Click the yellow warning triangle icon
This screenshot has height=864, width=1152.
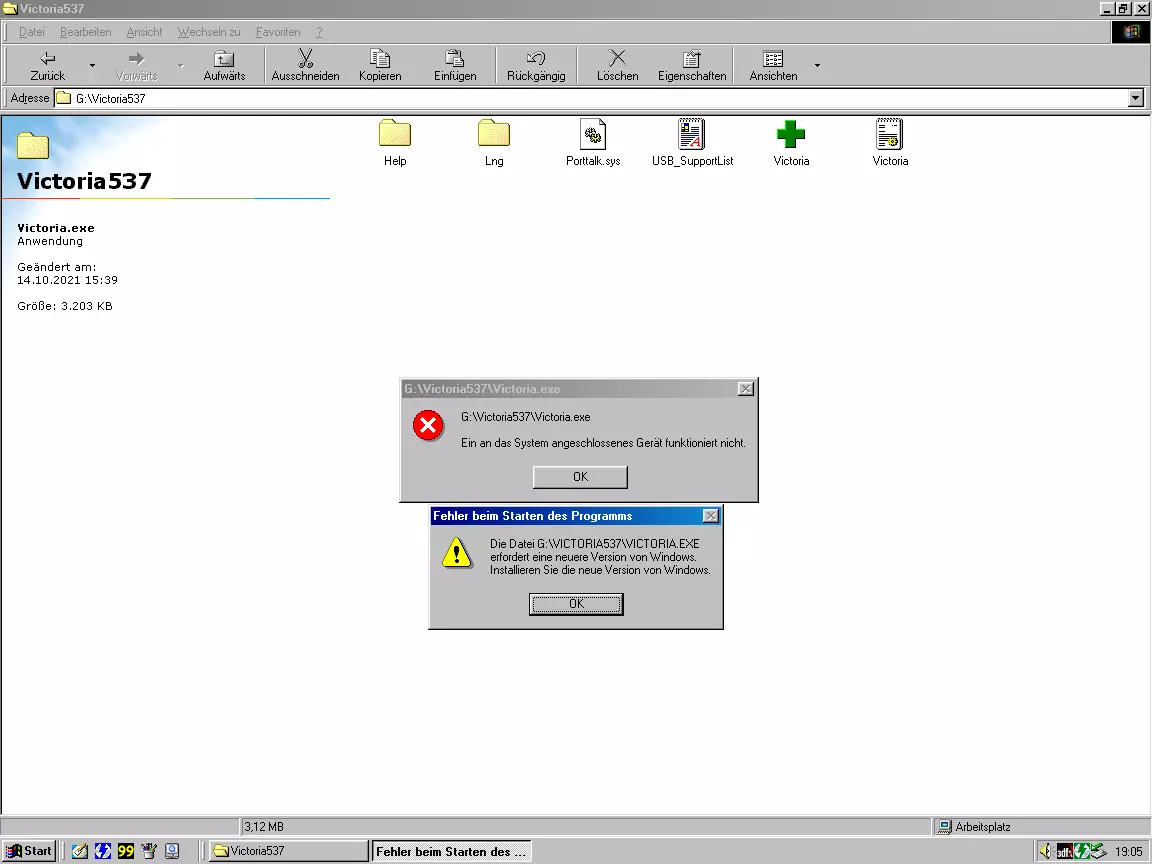pos(457,552)
